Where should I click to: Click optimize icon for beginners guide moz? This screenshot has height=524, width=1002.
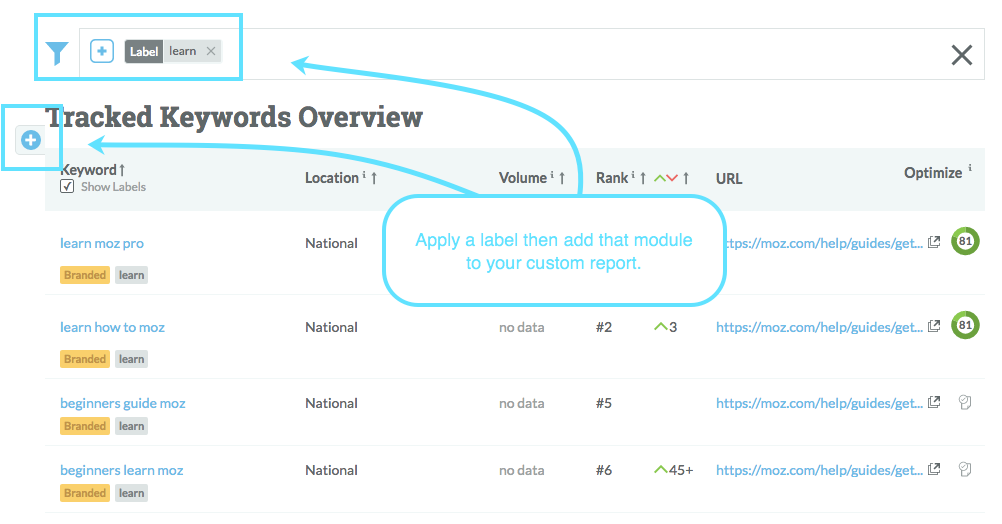[x=965, y=402]
